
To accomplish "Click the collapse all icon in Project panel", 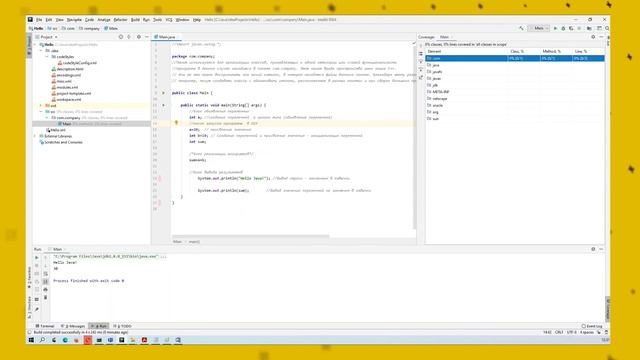I will [x=129, y=37].
